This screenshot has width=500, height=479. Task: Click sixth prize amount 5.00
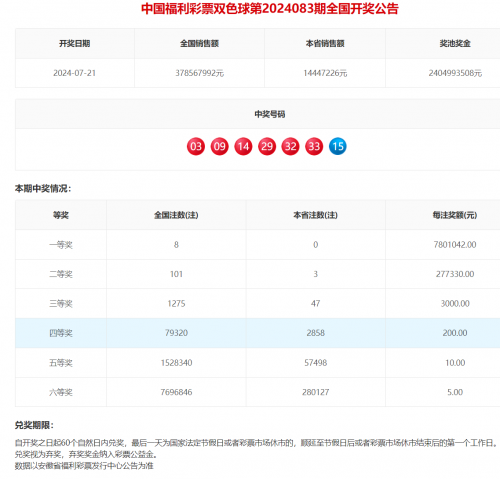click(x=455, y=392)
